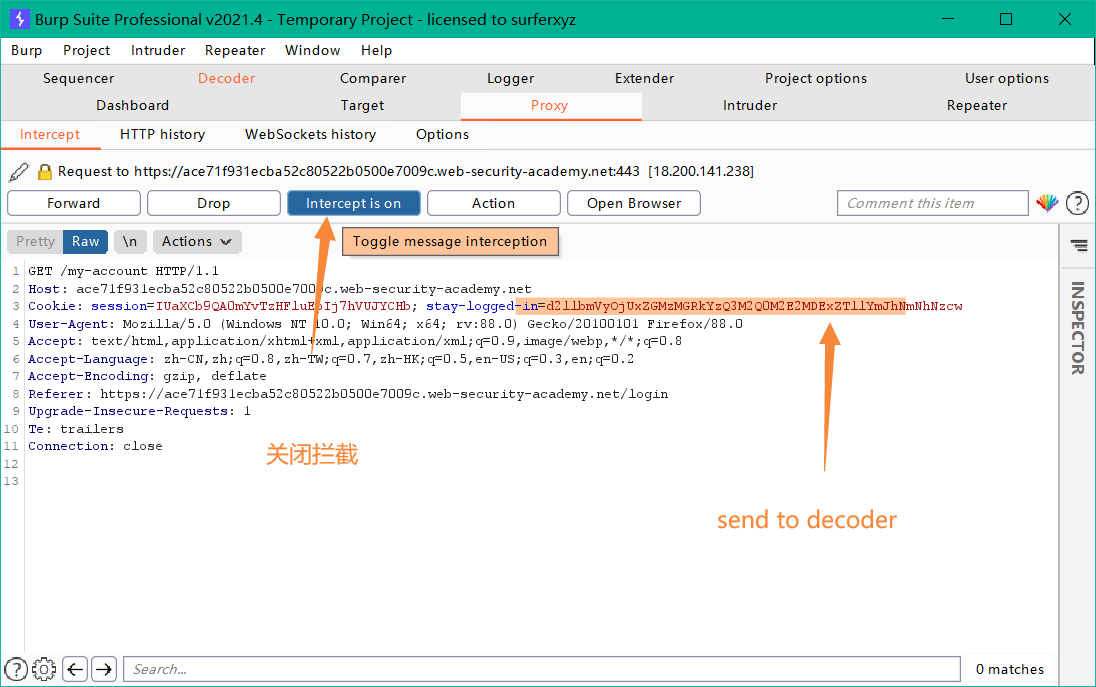Open the Repeater menu
Viewport: 1096px width, 687px height.
click(x=235, y=50)
